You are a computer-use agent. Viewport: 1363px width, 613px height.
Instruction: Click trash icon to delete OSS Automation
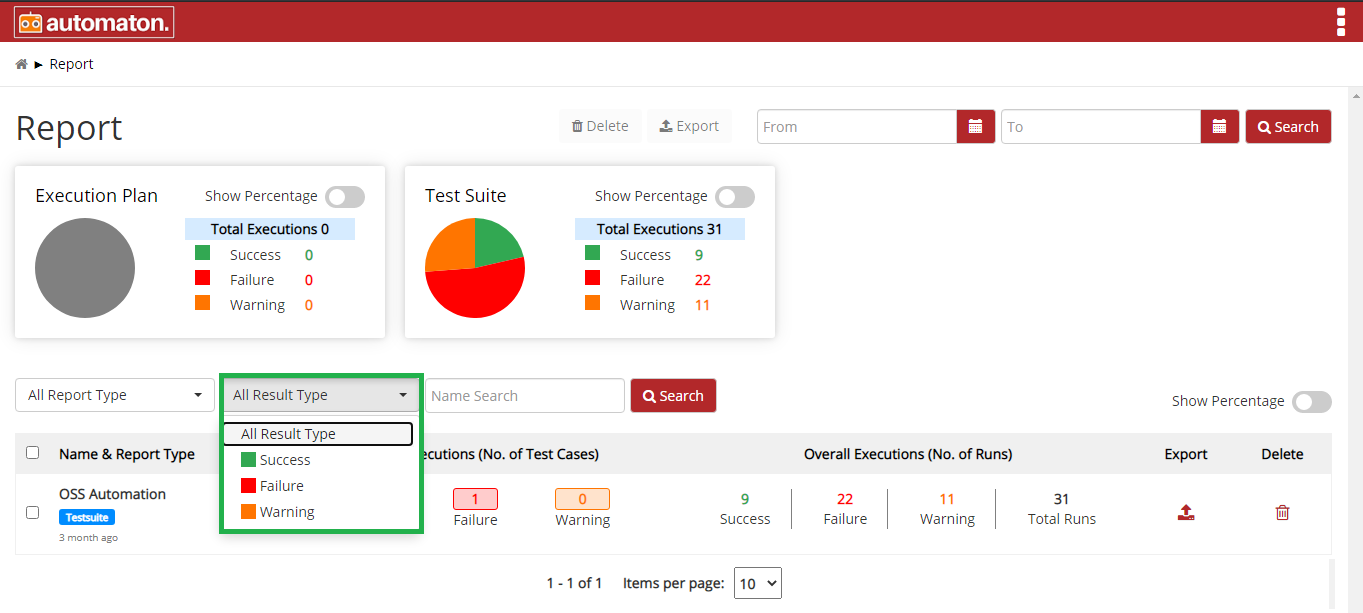[1282, 513]
